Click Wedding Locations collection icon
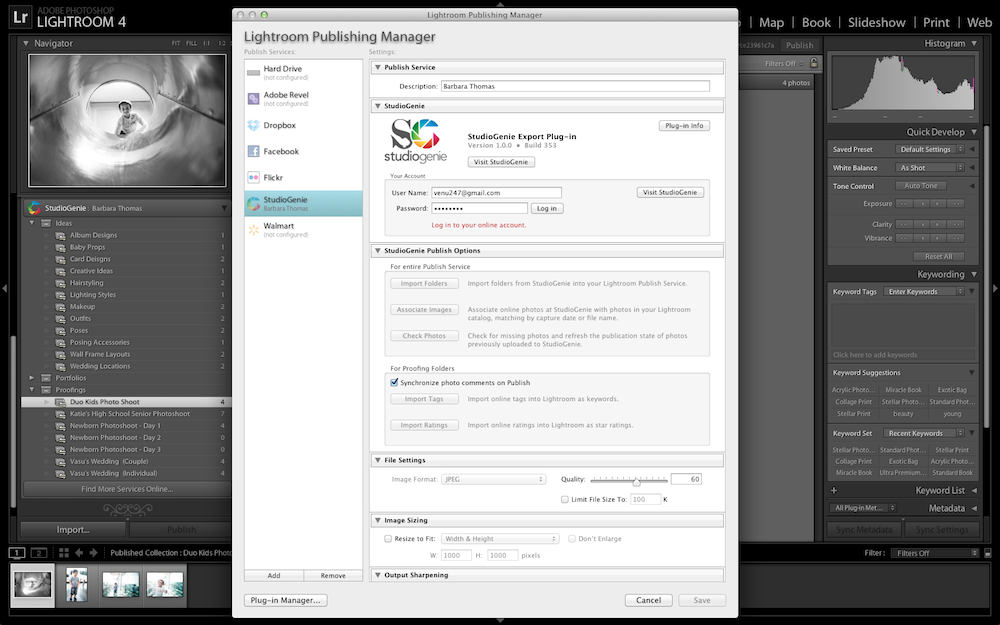This screenshot has height=625, width=1000. coord(60,367)
